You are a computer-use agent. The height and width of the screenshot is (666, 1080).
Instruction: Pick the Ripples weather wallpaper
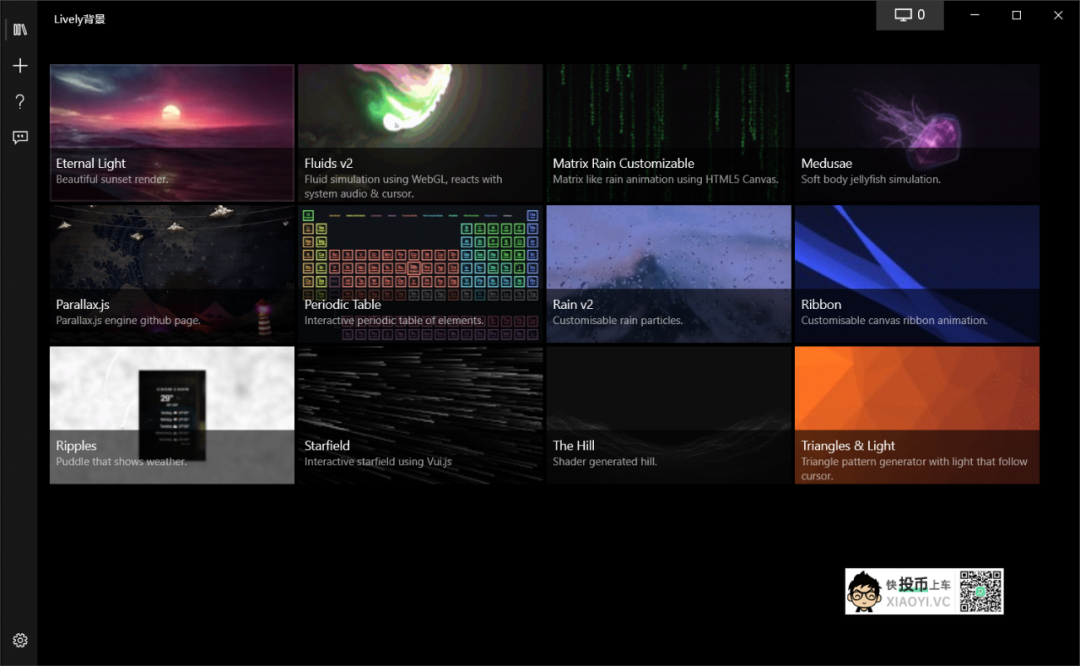pos(172,415)
